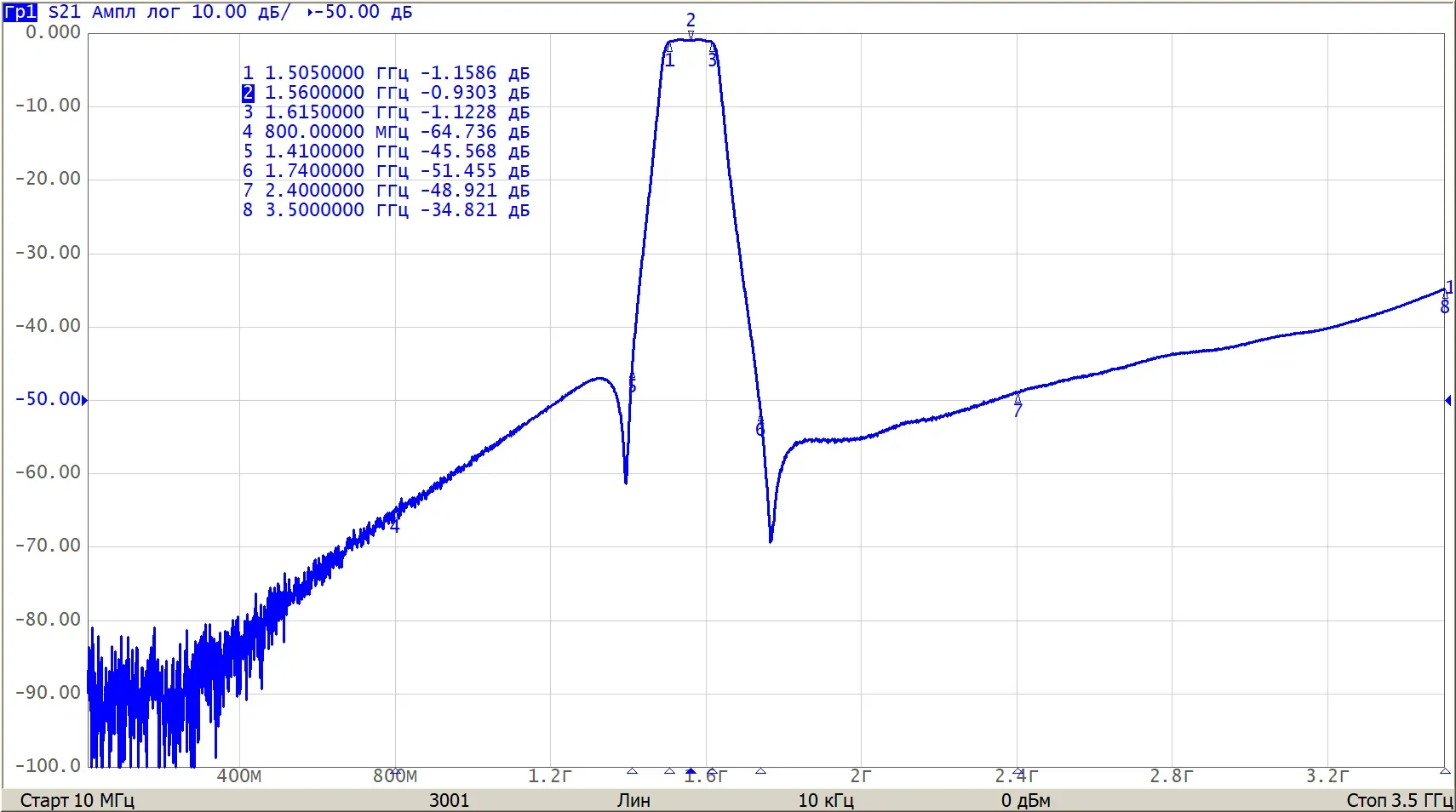Select marker 5 row at 1.4100000 ГГц
Image resolution: width=1456 pixels, height=812 pixels.
tap(386, 152)
